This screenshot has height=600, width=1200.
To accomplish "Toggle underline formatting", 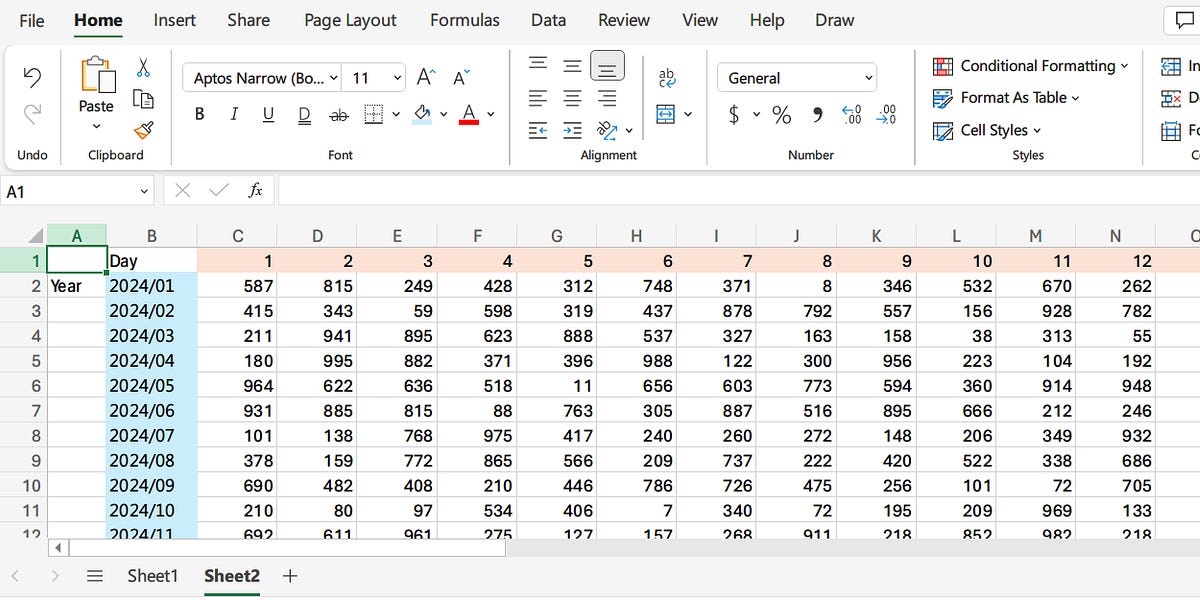I will tap(268, 114).
